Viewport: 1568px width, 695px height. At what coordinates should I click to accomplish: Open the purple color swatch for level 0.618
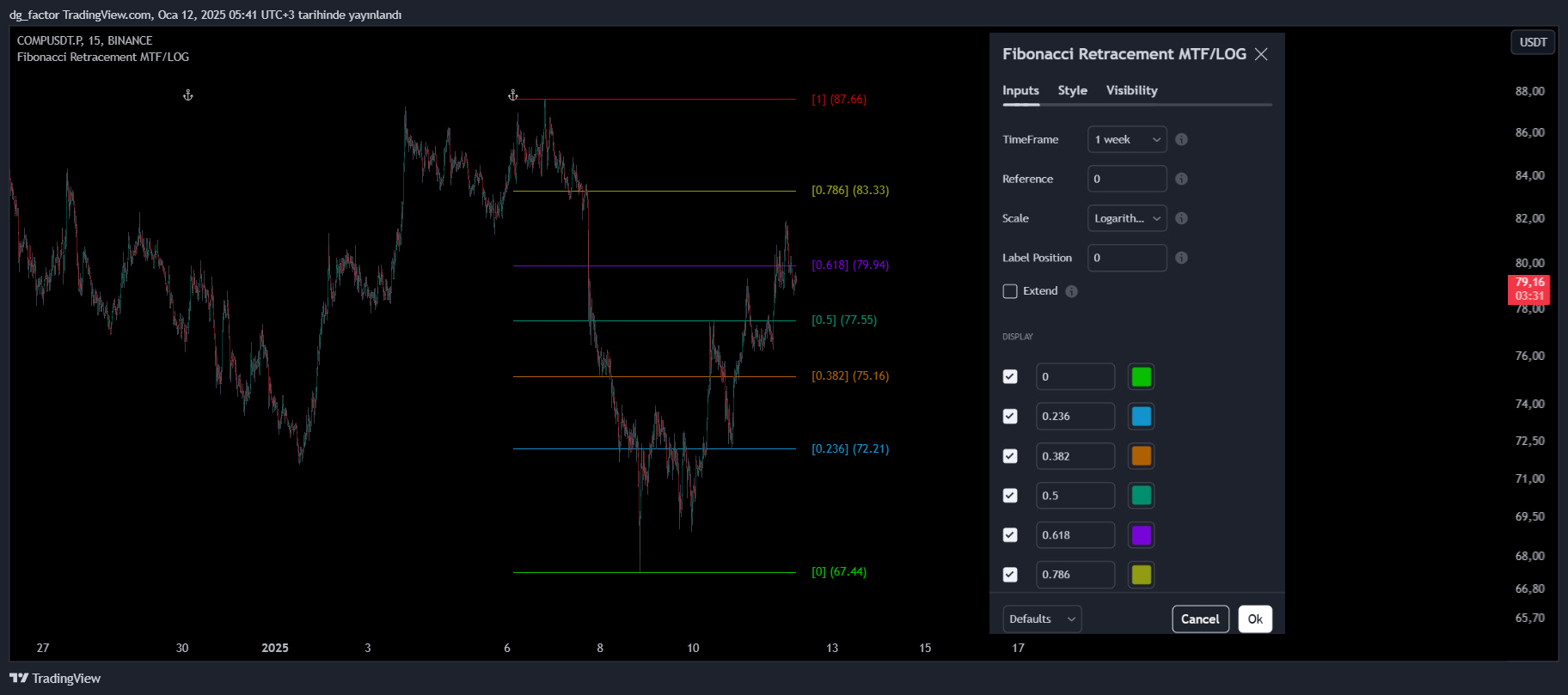(1141, 535)
